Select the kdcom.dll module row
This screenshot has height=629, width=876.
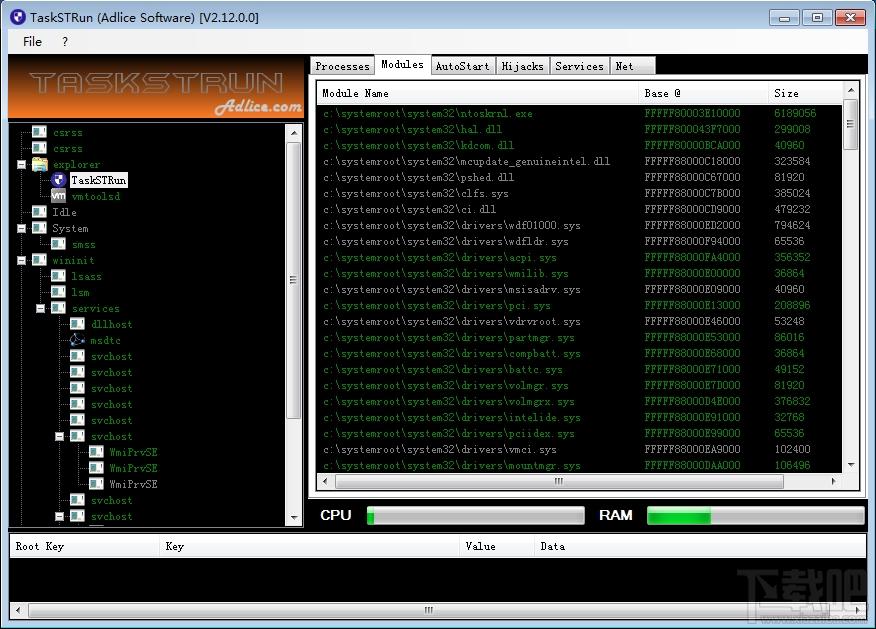tap(579, 145)
